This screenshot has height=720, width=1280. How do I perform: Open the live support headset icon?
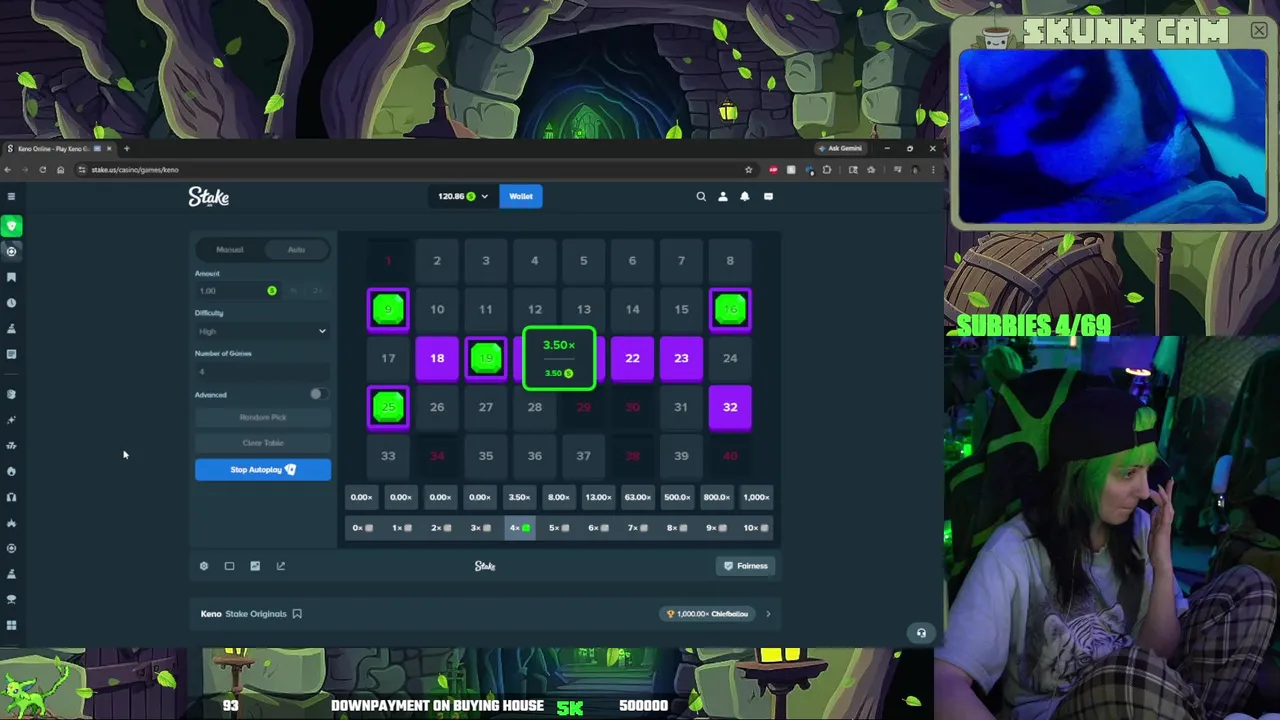[921, 632]
